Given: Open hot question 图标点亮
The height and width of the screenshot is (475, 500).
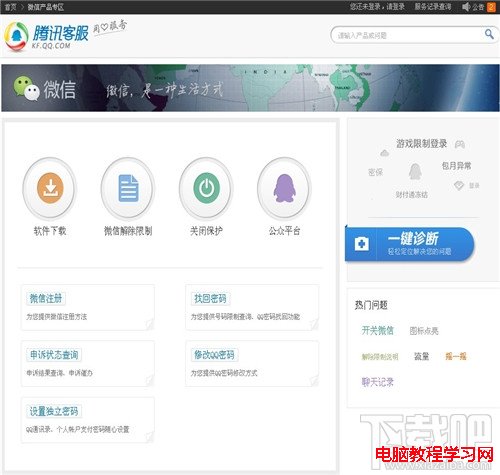Looking at the screenshot, I should (x=424, y=331).
